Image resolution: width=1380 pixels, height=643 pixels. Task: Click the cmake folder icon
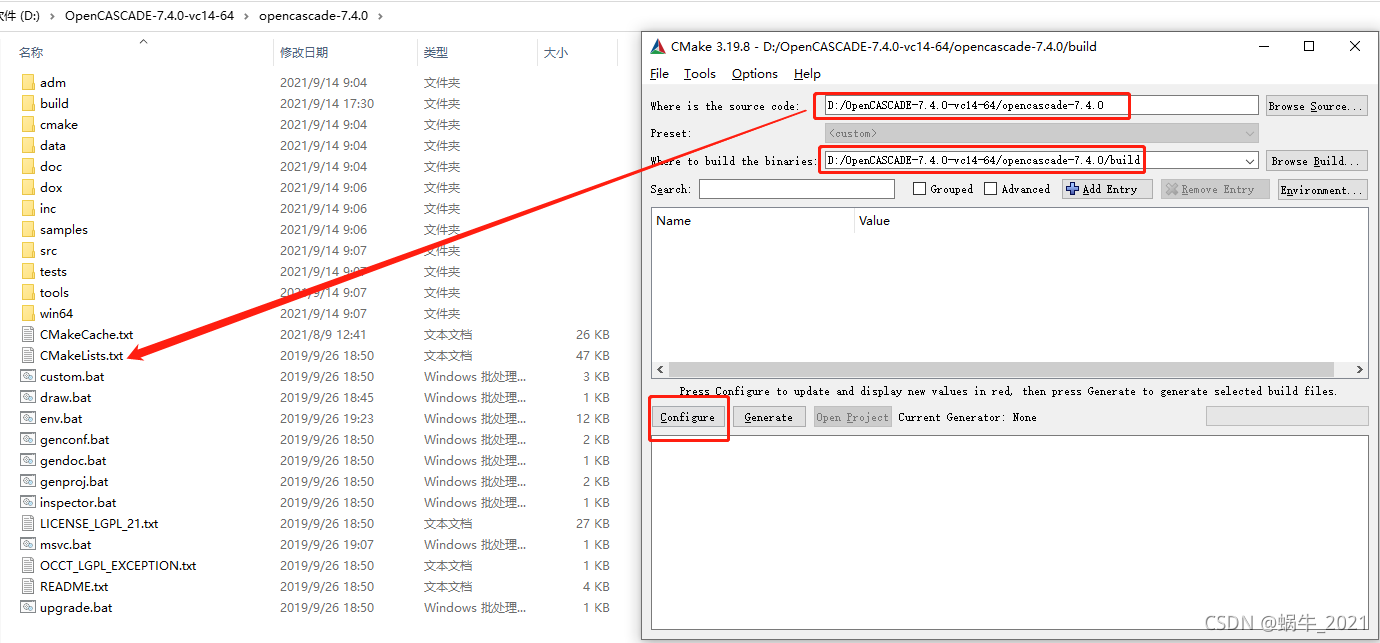(28, 124)
